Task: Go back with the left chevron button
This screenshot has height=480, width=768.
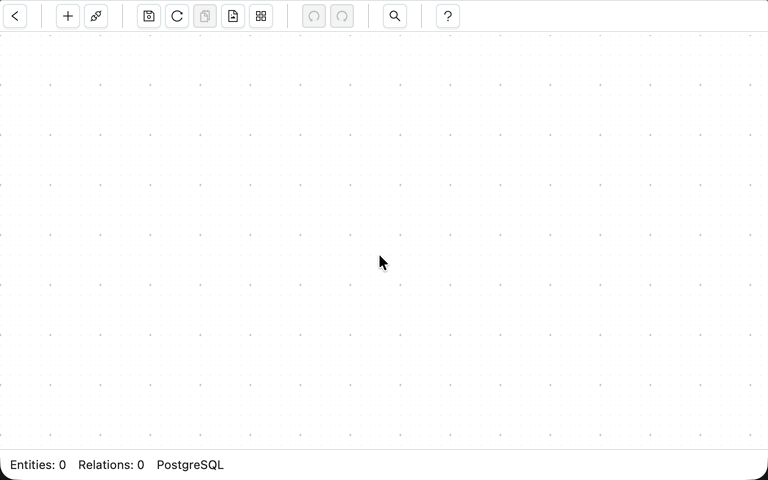Action: 15,16
